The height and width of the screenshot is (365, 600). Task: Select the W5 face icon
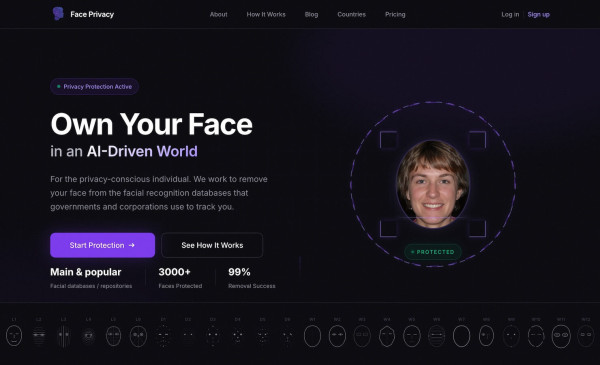[412, 336]
